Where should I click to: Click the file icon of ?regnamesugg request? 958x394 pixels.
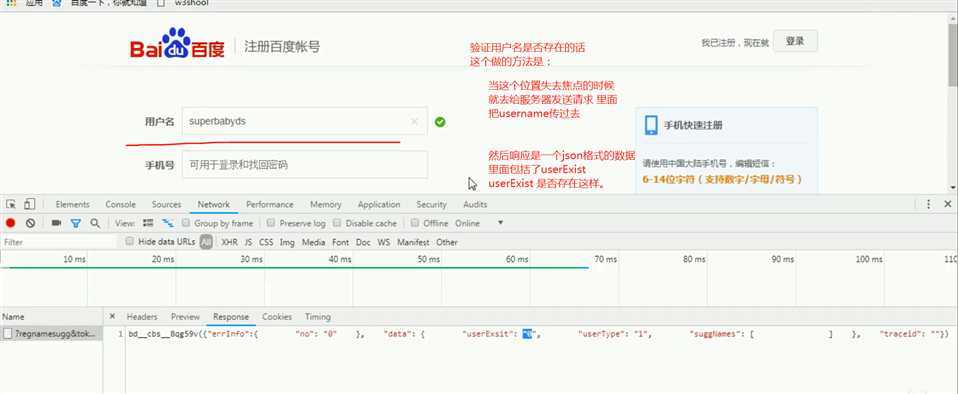(7, 334)
